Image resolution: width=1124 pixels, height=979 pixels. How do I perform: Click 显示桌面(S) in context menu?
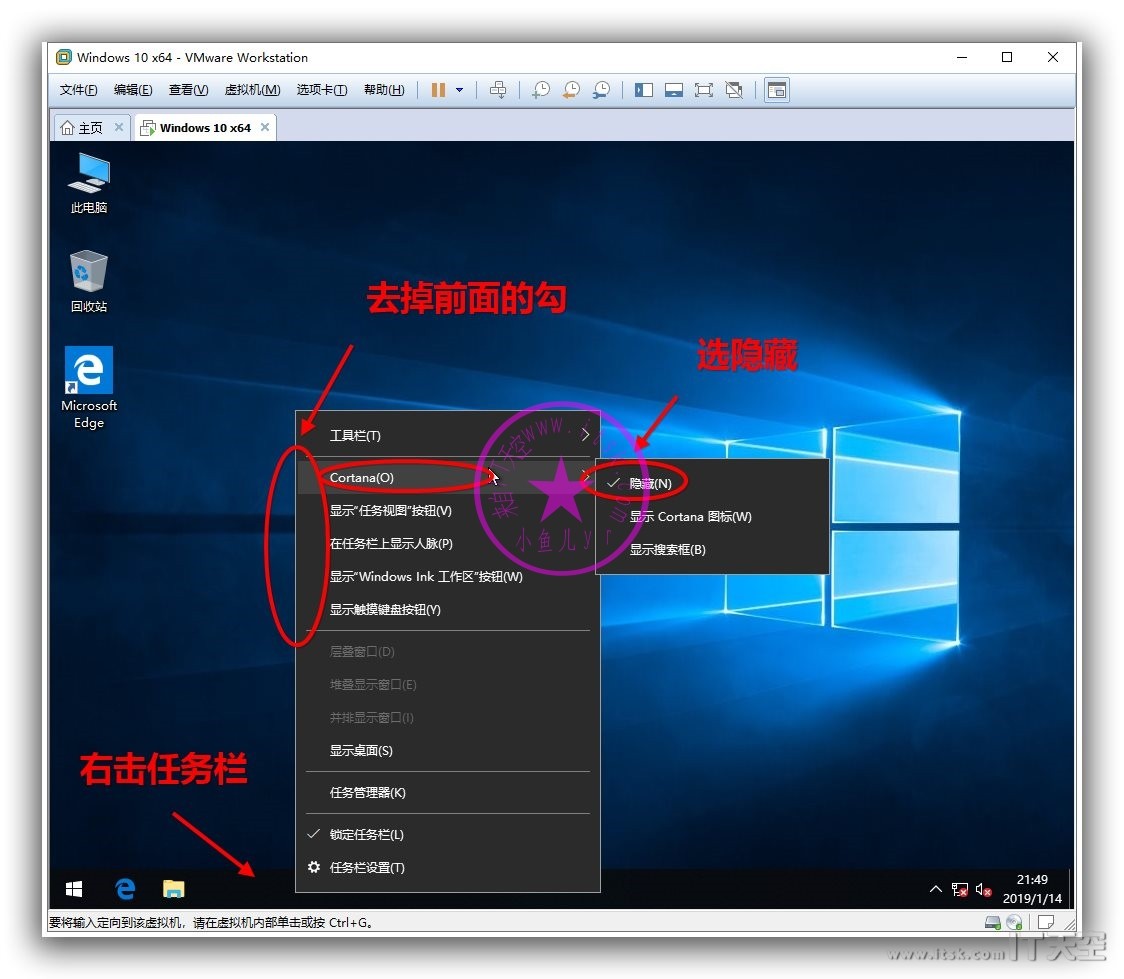[x=448, y=751]
